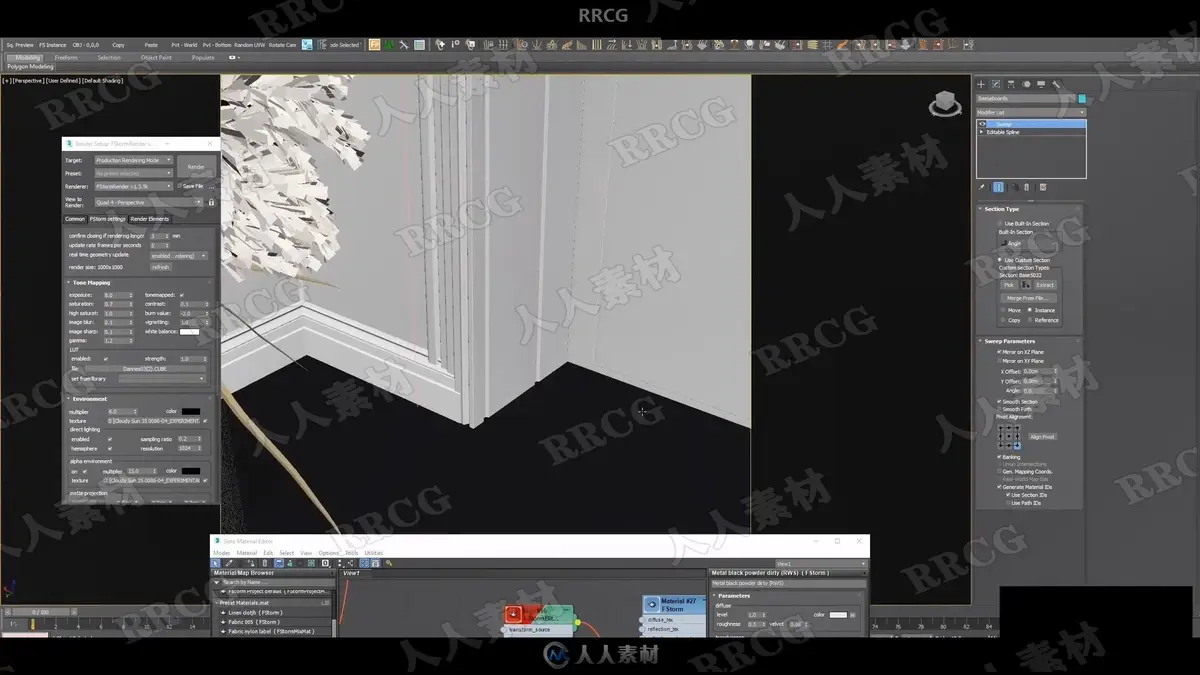Click the Extract button
The width and height of the screenshot is (1200, 675).
[x=1045, y=284]
